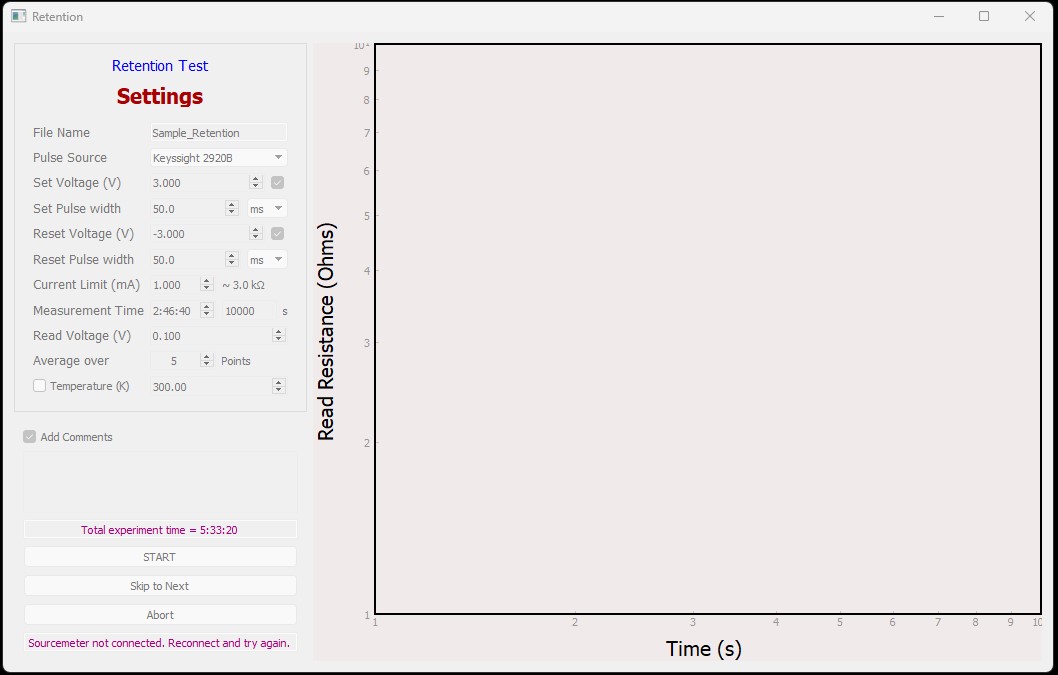Viewport: 1058px width, 675px height.
Task: Increase Read Voltage with up arrow
Action: tap(279, 331)
